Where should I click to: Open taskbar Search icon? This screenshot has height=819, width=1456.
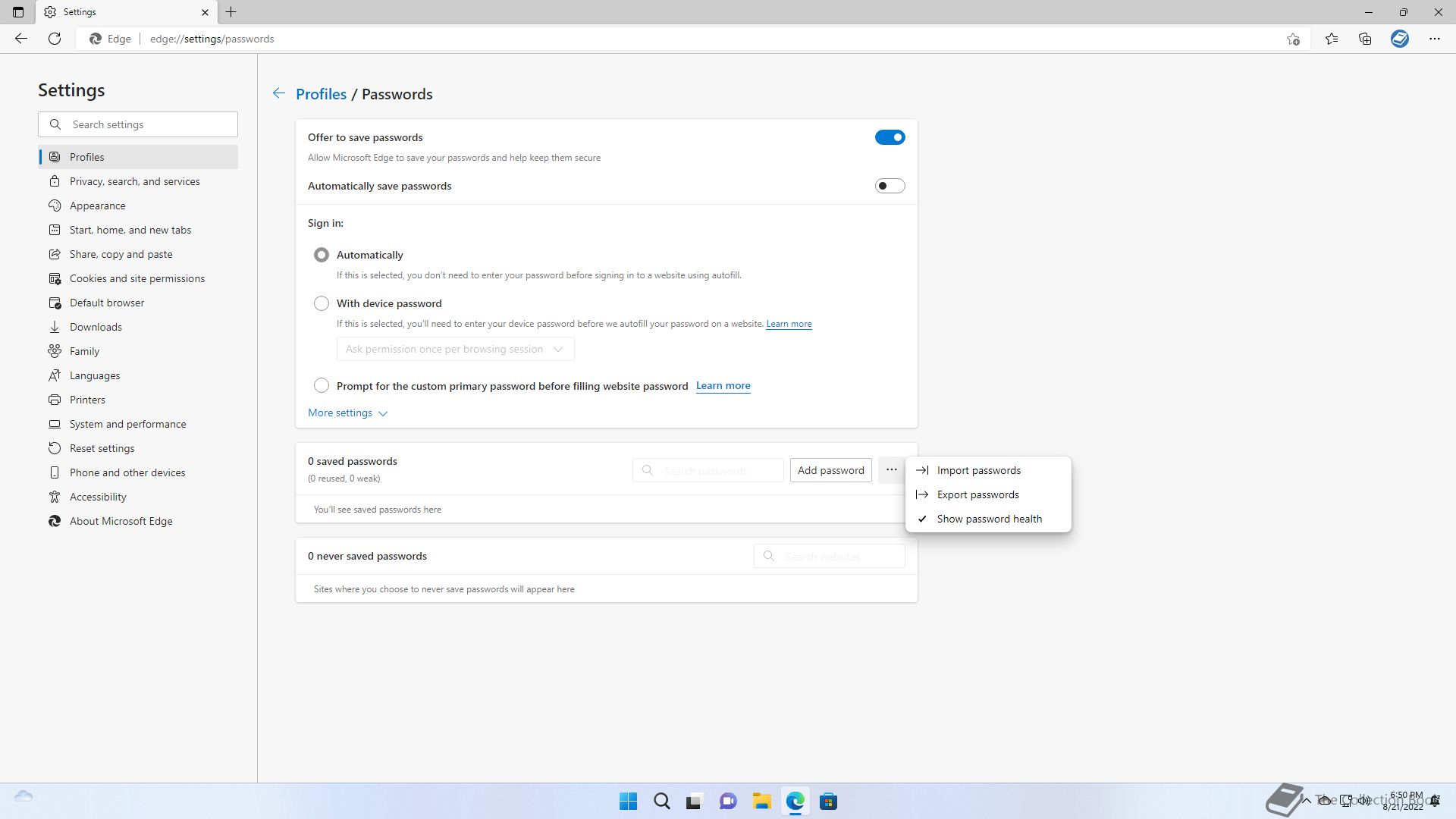(661, 802)
